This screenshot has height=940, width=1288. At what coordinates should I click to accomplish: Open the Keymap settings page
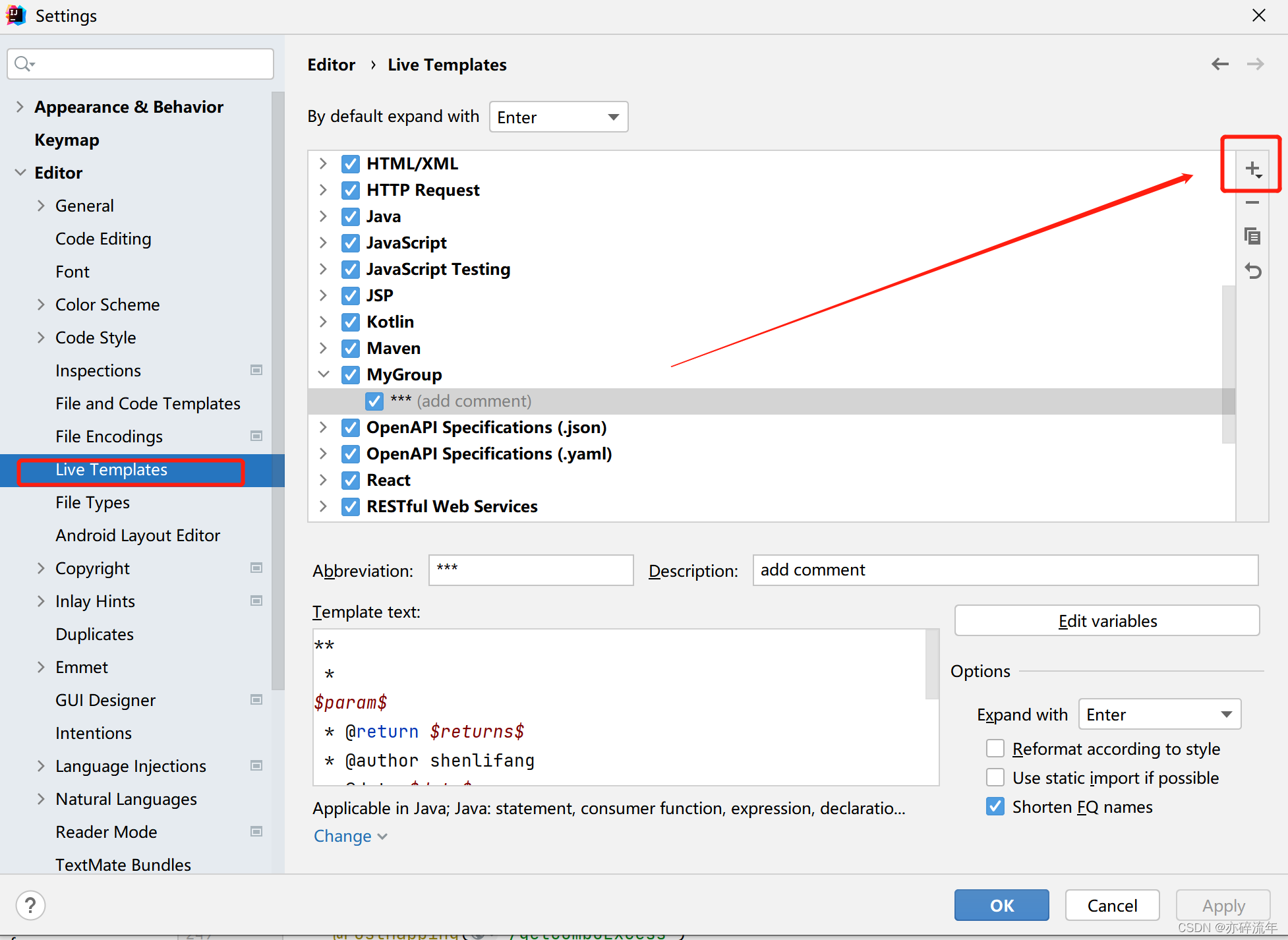pos(67,140)
